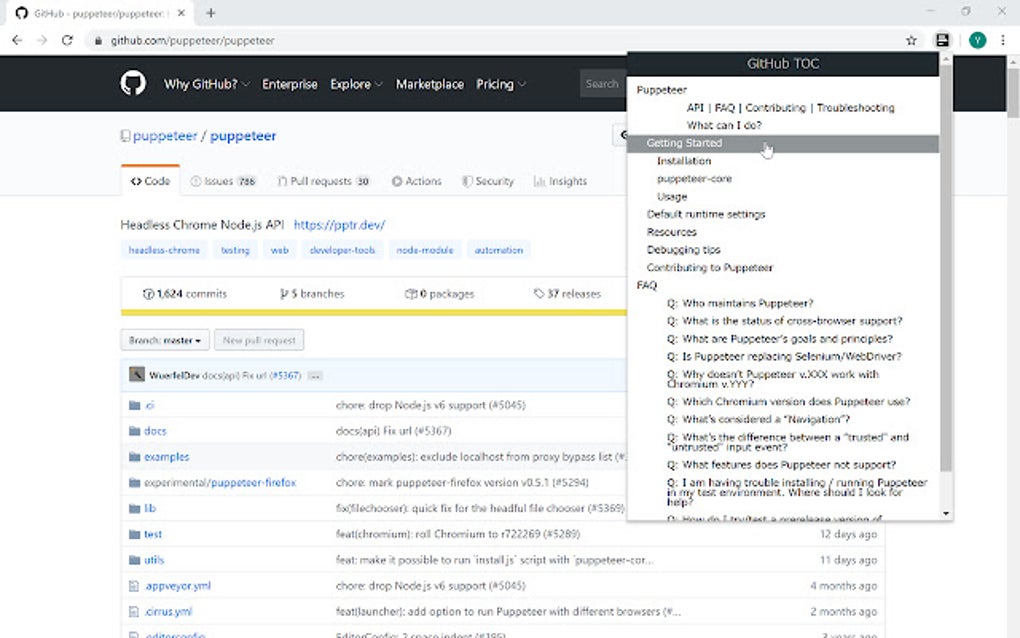Click the GitHub octocat logo
Screen dimensions: 1020x638
[x=135, y=84]
